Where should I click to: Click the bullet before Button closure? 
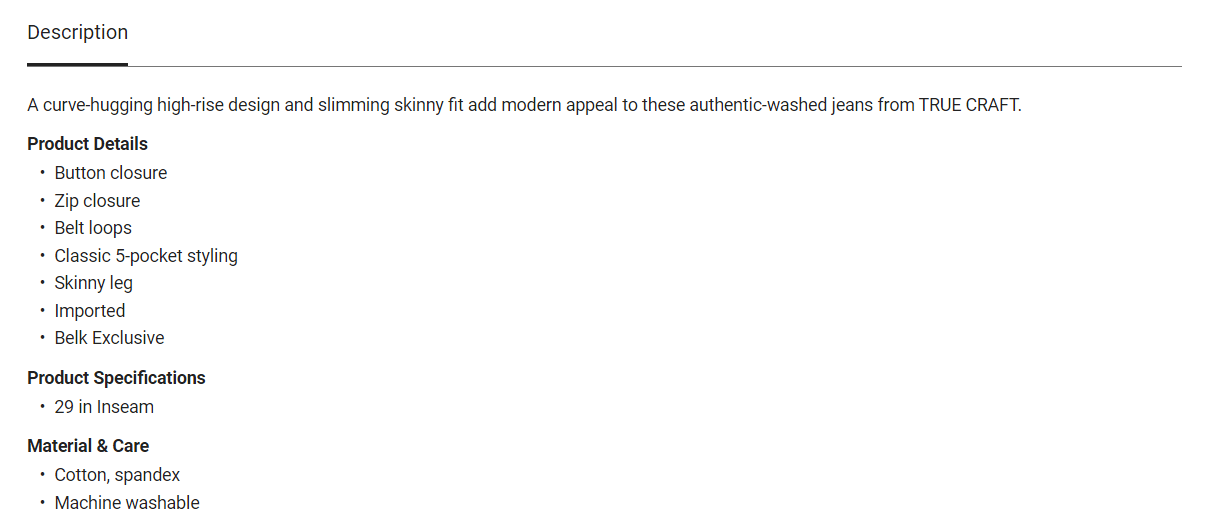[43, 173]
